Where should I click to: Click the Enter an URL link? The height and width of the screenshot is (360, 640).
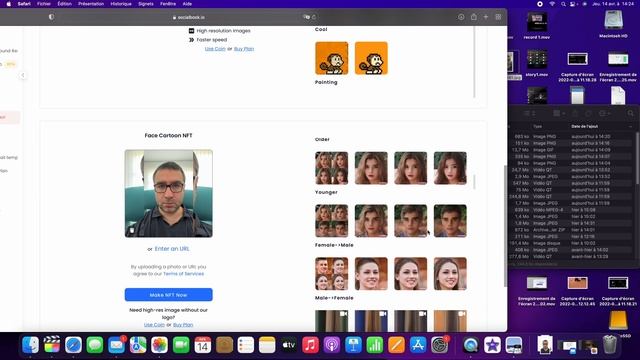tap(172, 249)
